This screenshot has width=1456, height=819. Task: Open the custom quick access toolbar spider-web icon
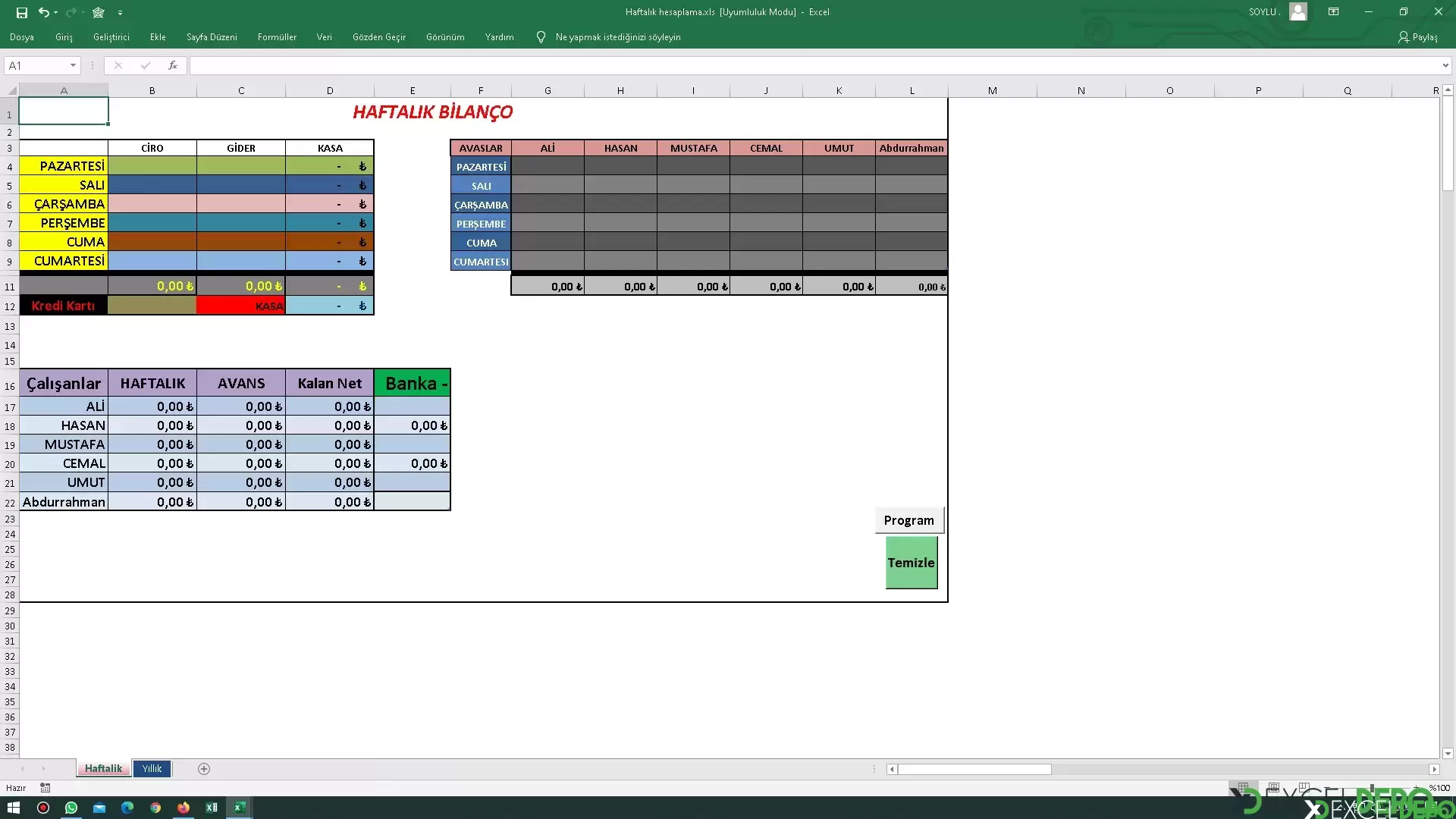(99, 12)
